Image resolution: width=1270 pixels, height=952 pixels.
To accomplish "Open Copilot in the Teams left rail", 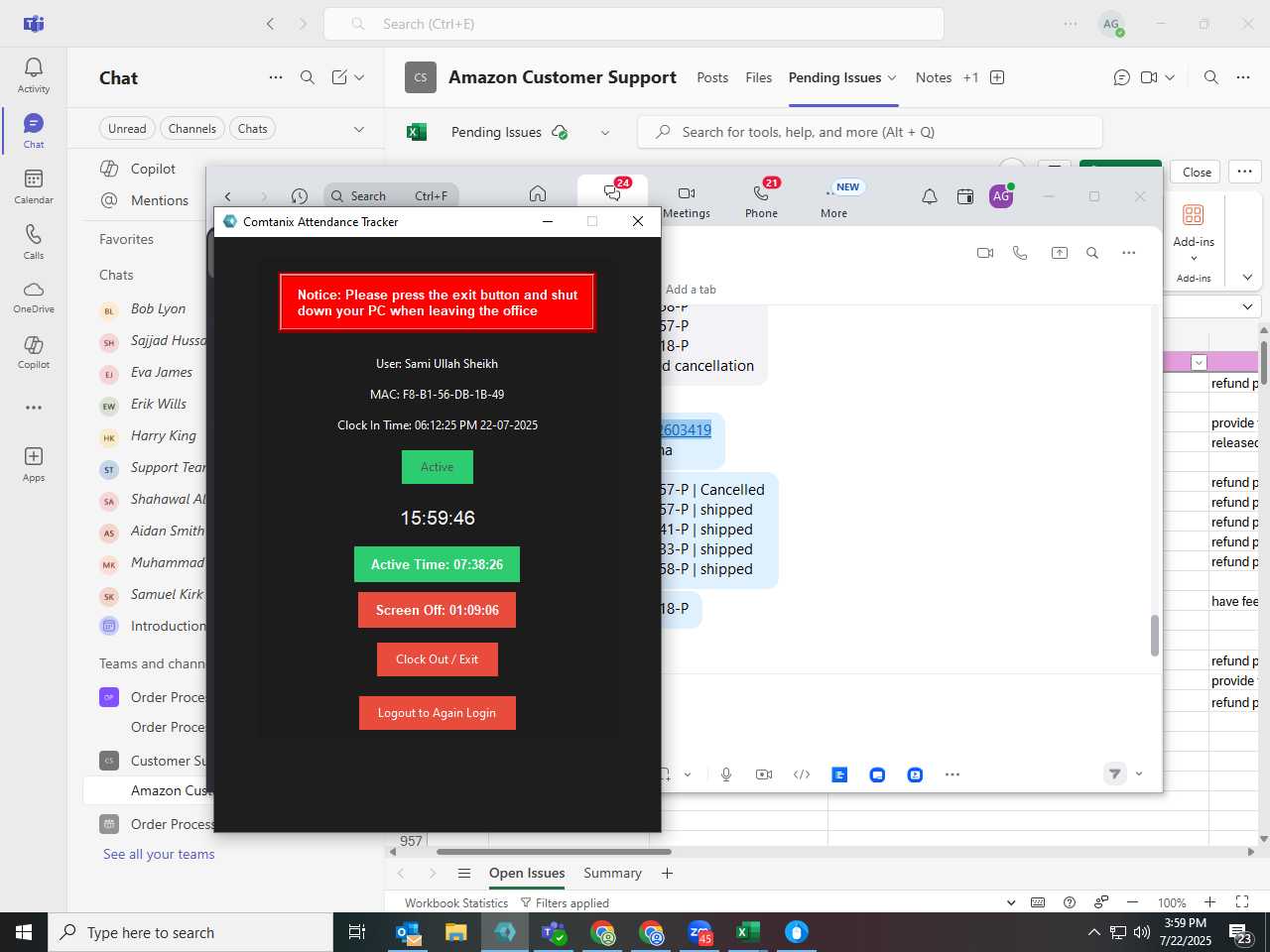I will (x=34, y=352).
